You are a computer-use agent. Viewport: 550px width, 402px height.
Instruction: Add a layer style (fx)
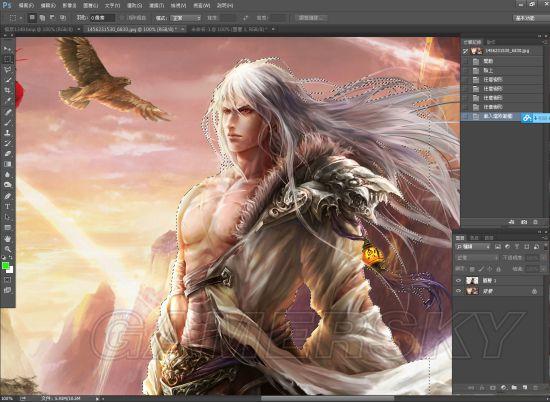482,388
